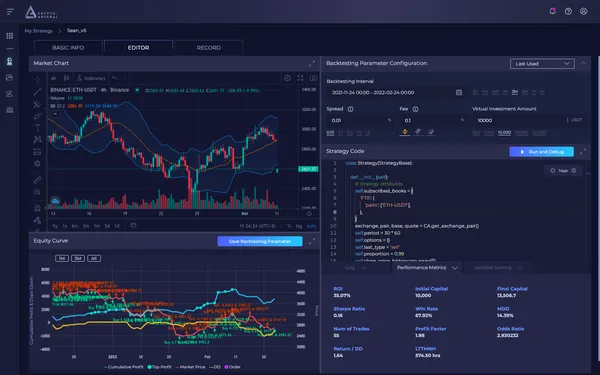Open chart settings gear icon

click(287, 78)
